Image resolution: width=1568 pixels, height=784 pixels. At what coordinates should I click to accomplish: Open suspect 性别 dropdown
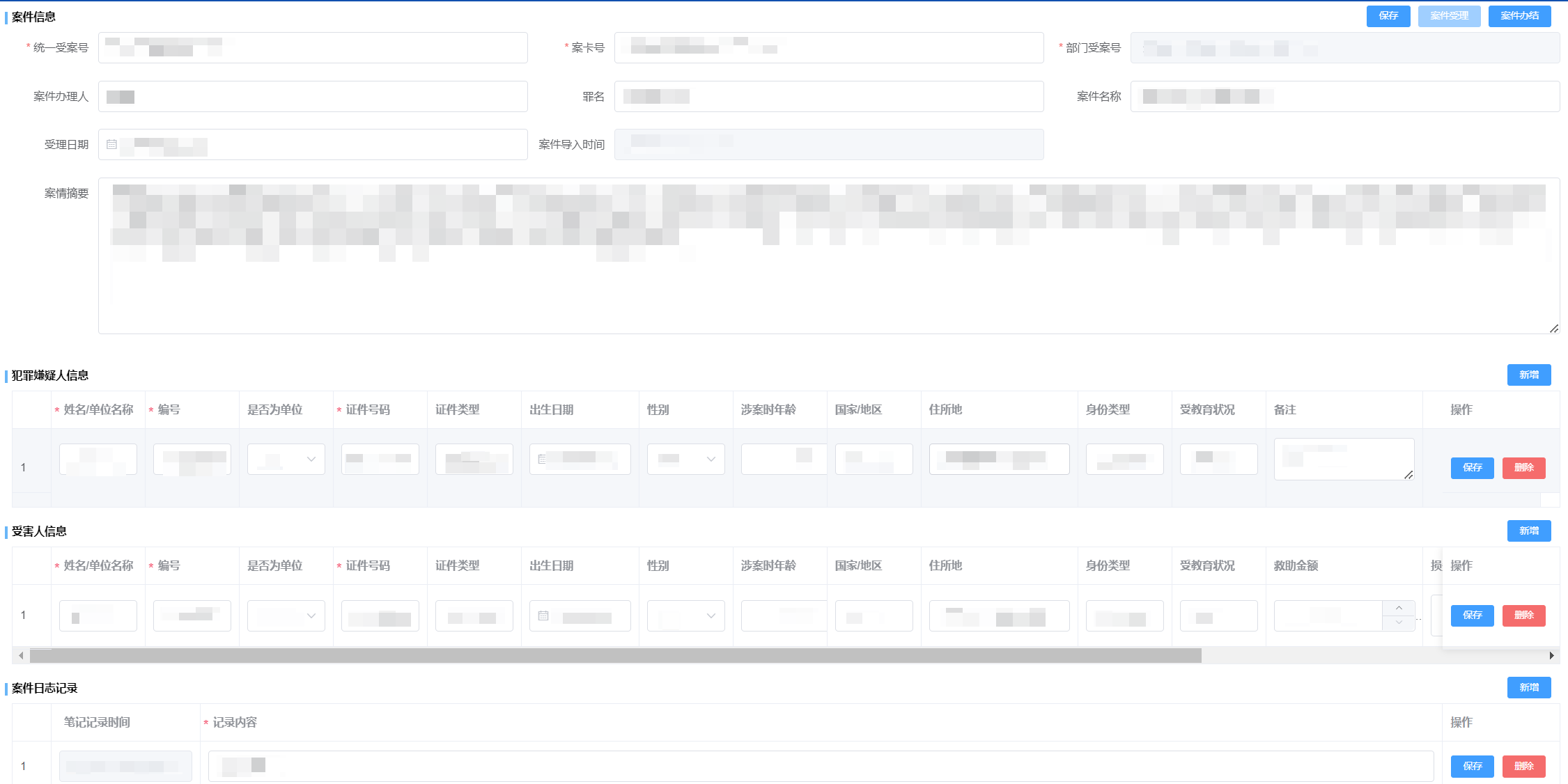(x=686, y=459)
